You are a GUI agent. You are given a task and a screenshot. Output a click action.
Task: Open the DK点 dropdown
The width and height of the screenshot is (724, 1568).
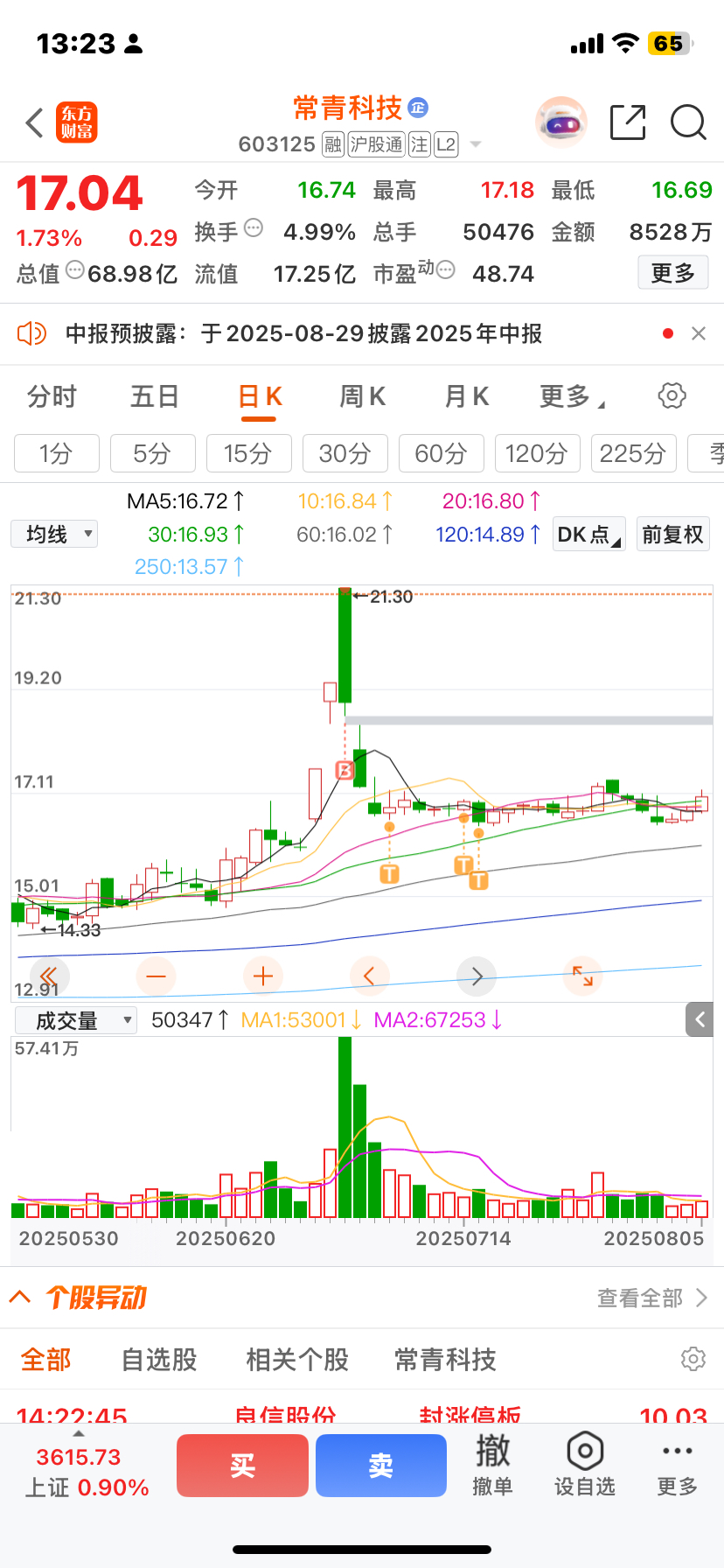(589, 534)
